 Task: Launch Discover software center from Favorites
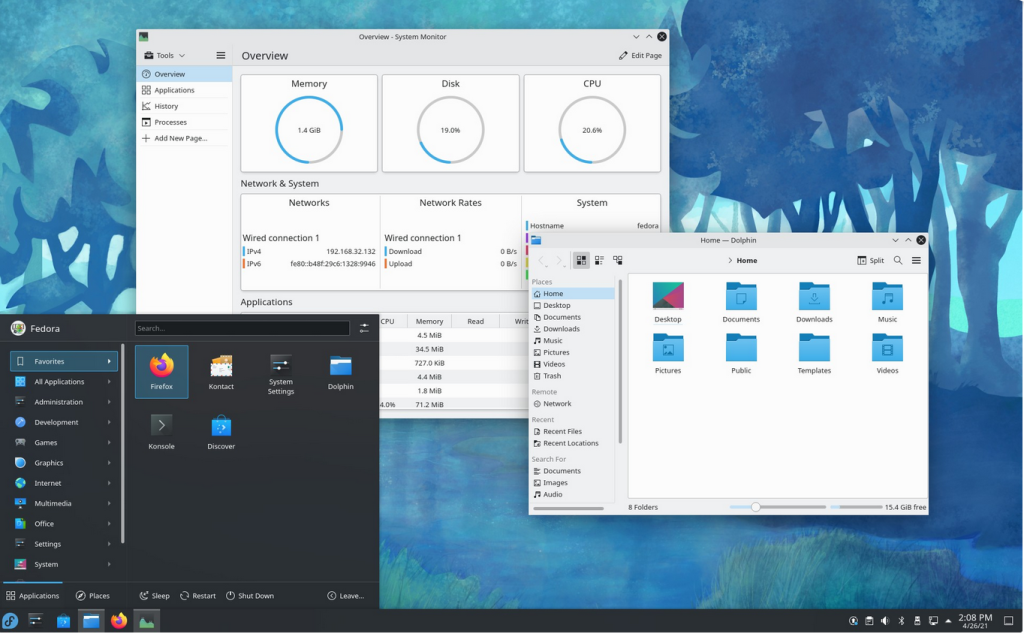pyautogui.click(x=221, y=431)
